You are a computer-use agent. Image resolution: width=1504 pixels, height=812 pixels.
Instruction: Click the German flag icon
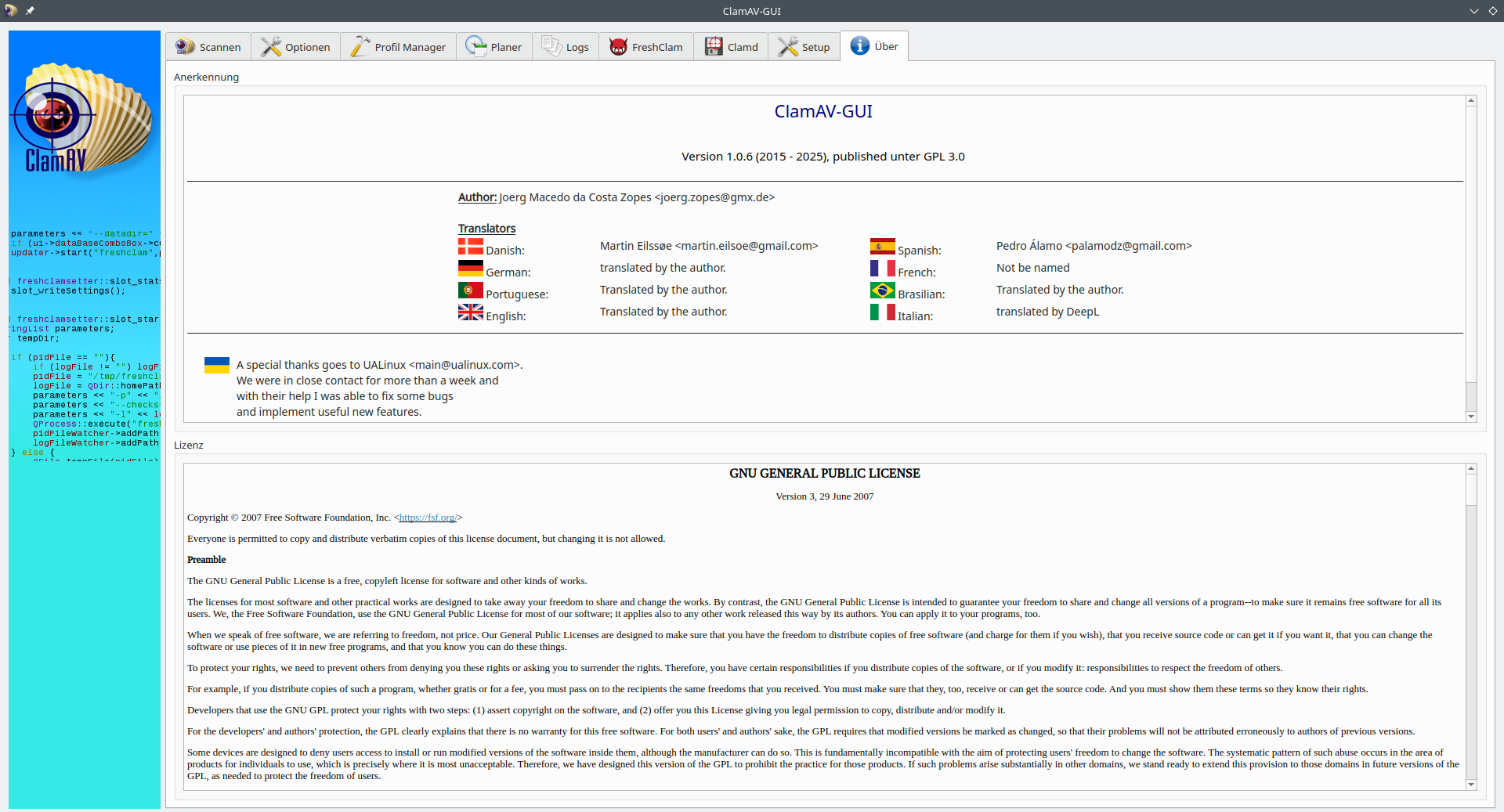pos(471,269)
